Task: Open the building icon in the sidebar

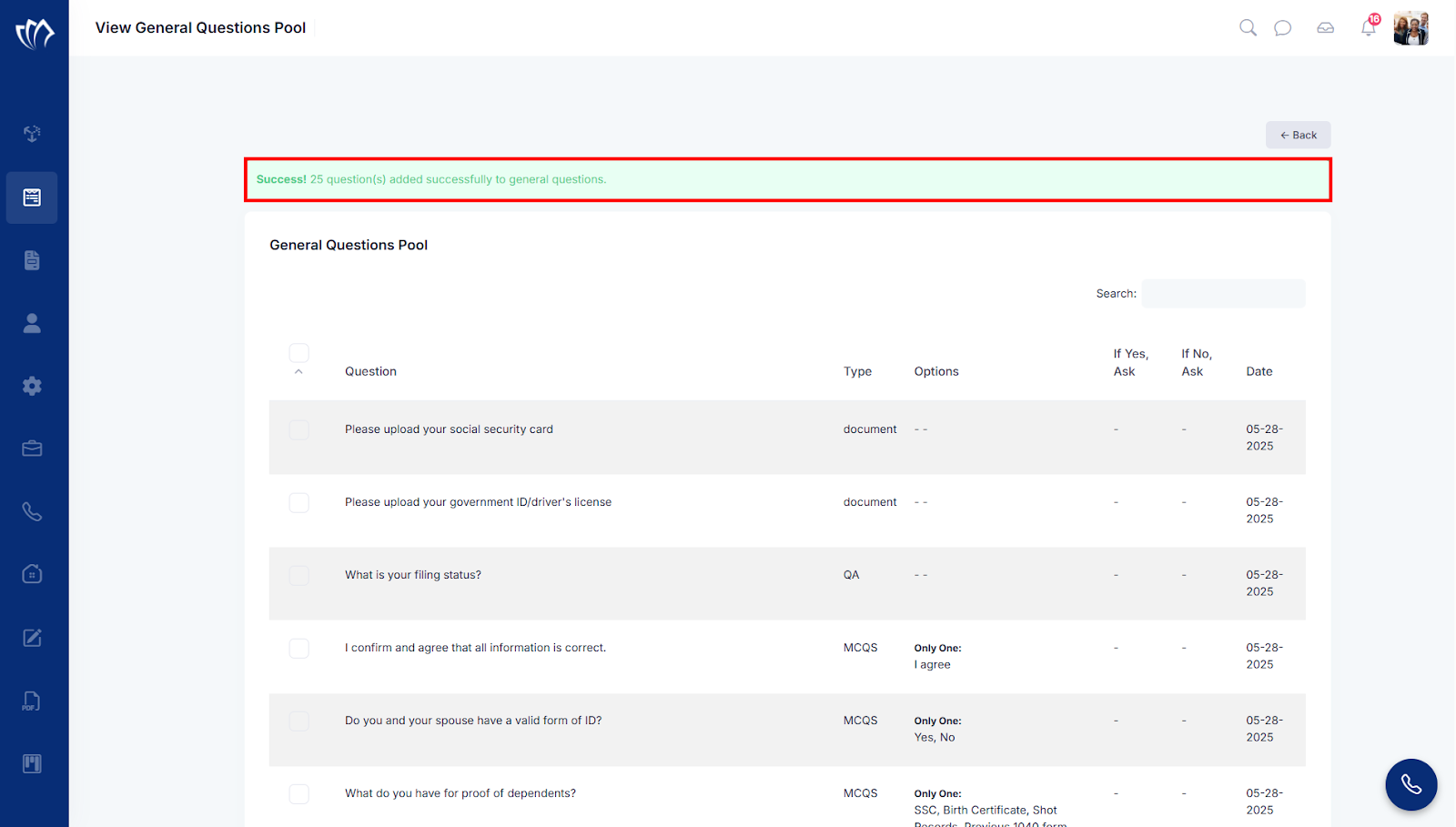Action: pyautogui.click(x=32, y=574)
